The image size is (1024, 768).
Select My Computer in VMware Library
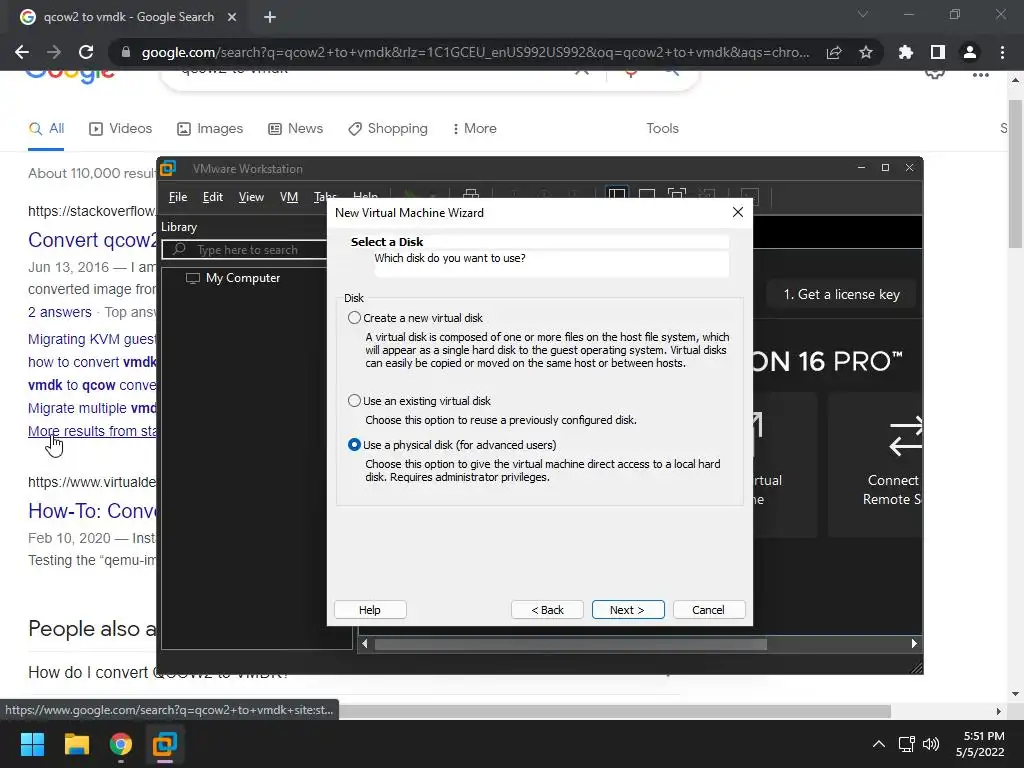[x=233, y=278]
